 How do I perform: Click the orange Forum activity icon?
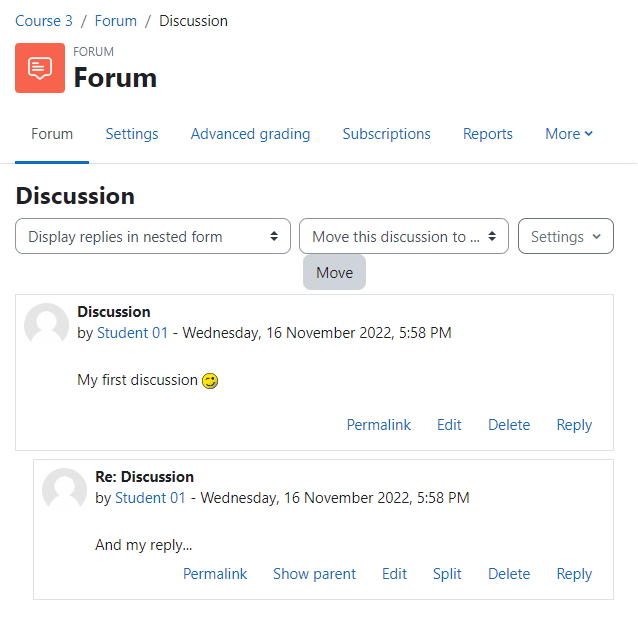[40, 68]
